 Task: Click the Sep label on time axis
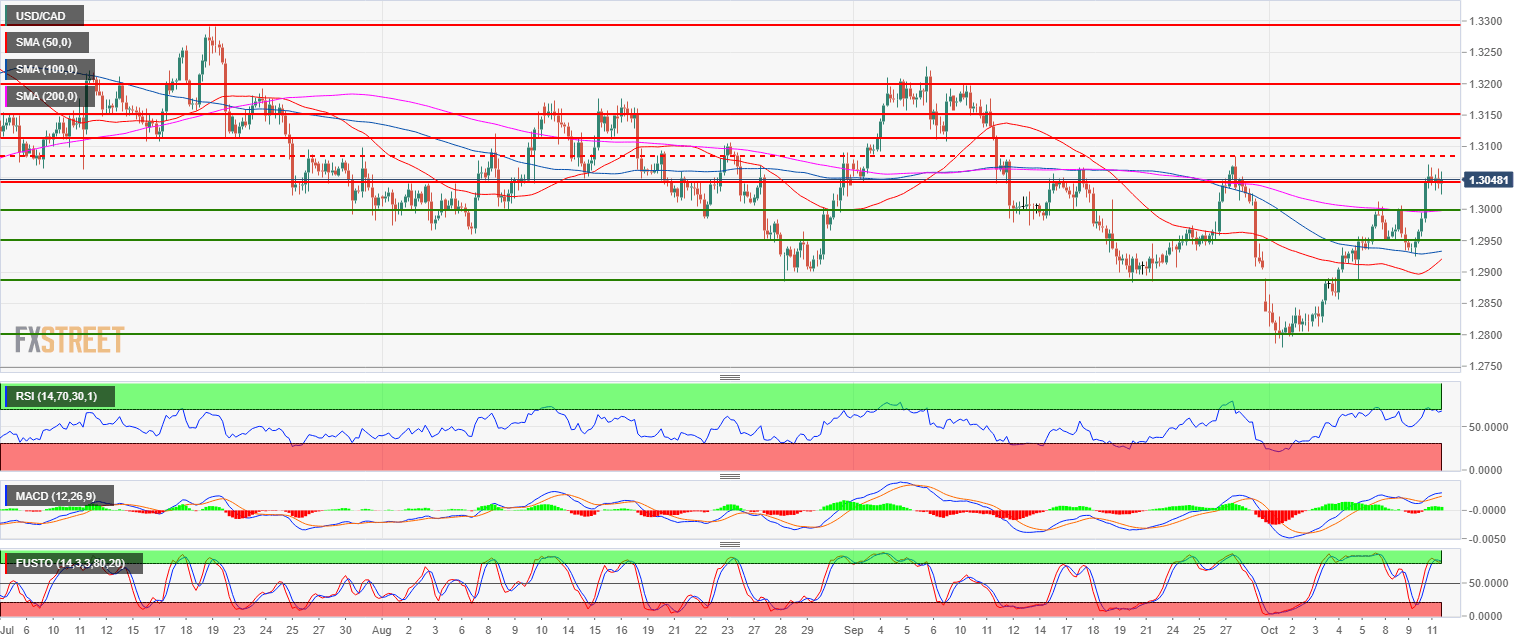coord(852,631)
